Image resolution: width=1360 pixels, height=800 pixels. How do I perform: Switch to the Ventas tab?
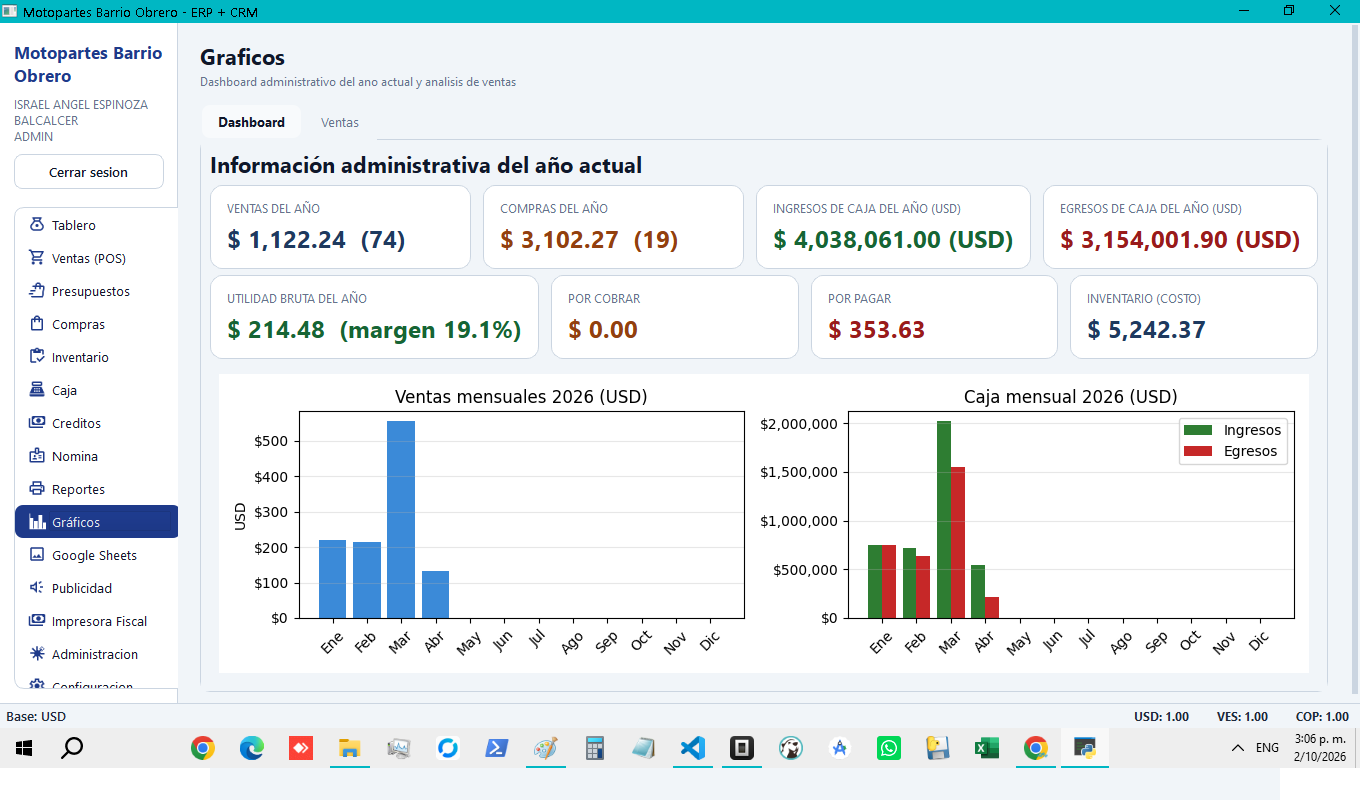pyautogui.click(x=340, y=122)
